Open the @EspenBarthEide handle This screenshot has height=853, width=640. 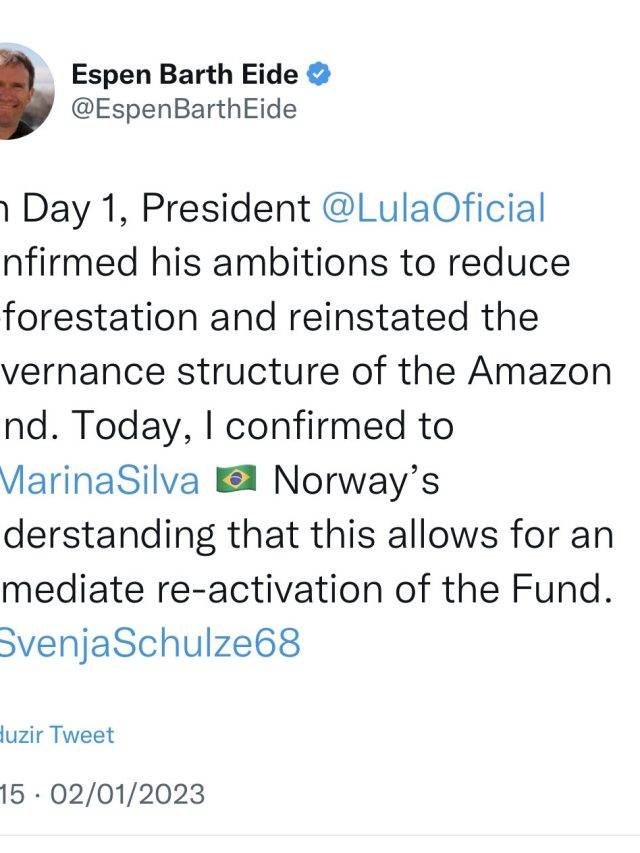tap(184, 109)
